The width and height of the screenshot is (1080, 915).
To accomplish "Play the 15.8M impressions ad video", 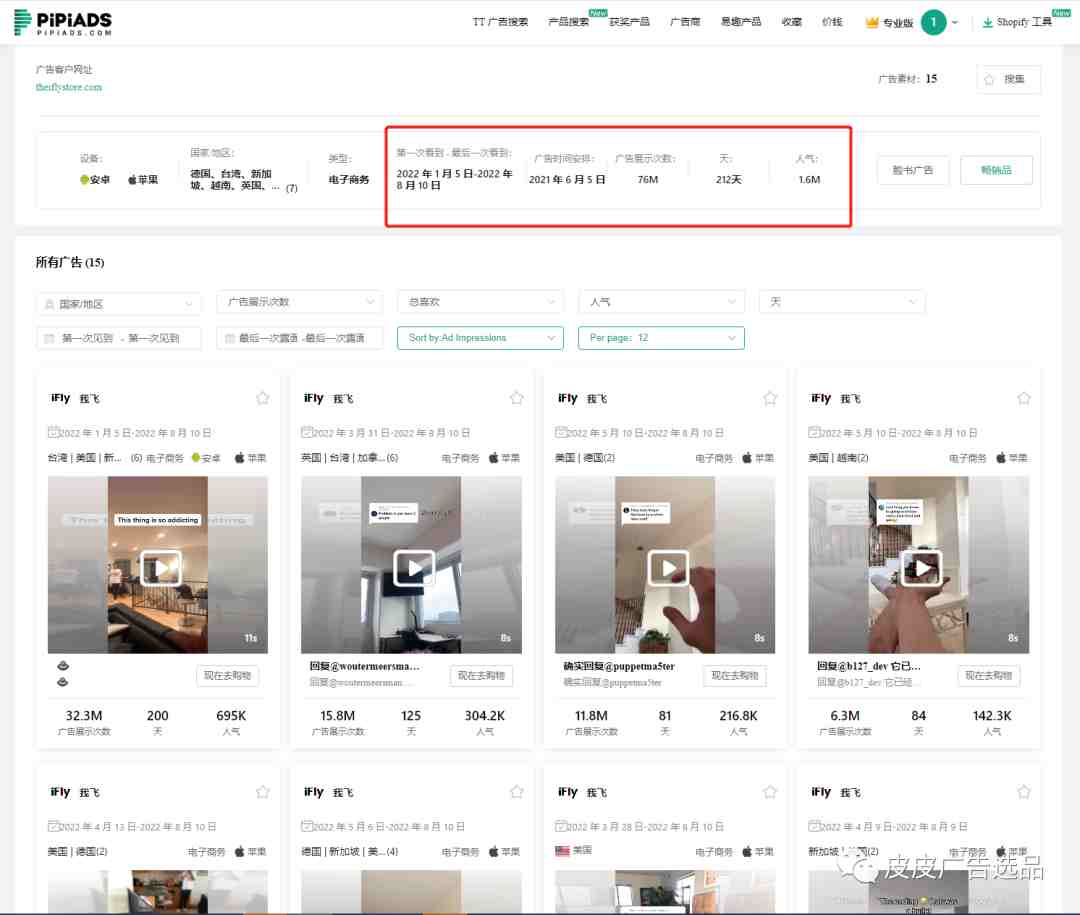I will point(414,568).
